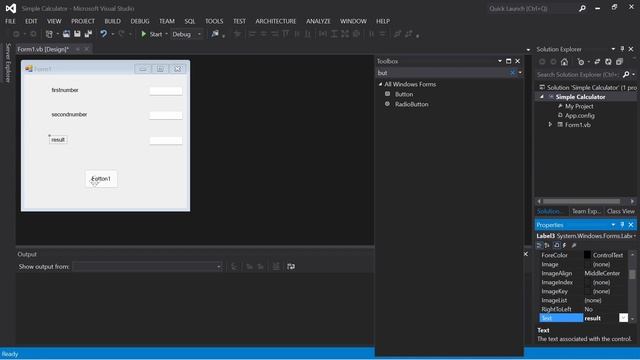
Task: Click the Find in Files toolbar icon
Action: click(x=215, y=34)
